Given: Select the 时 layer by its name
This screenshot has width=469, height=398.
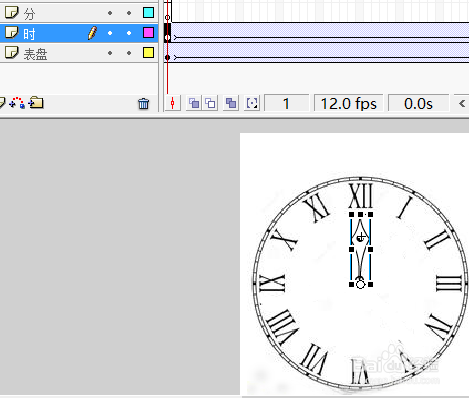Looking at the screenshot, I should (29, 34).
